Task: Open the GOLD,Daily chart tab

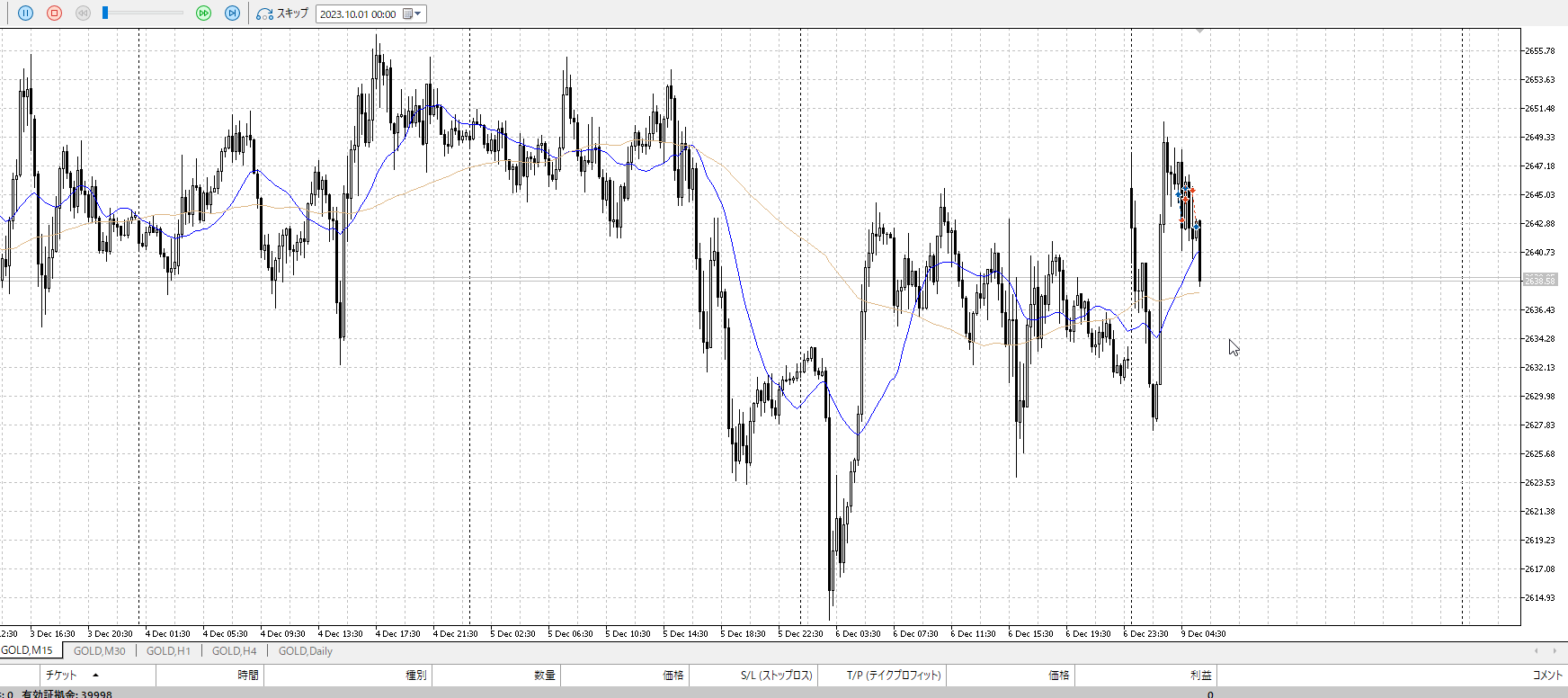Action: (305, 651)
